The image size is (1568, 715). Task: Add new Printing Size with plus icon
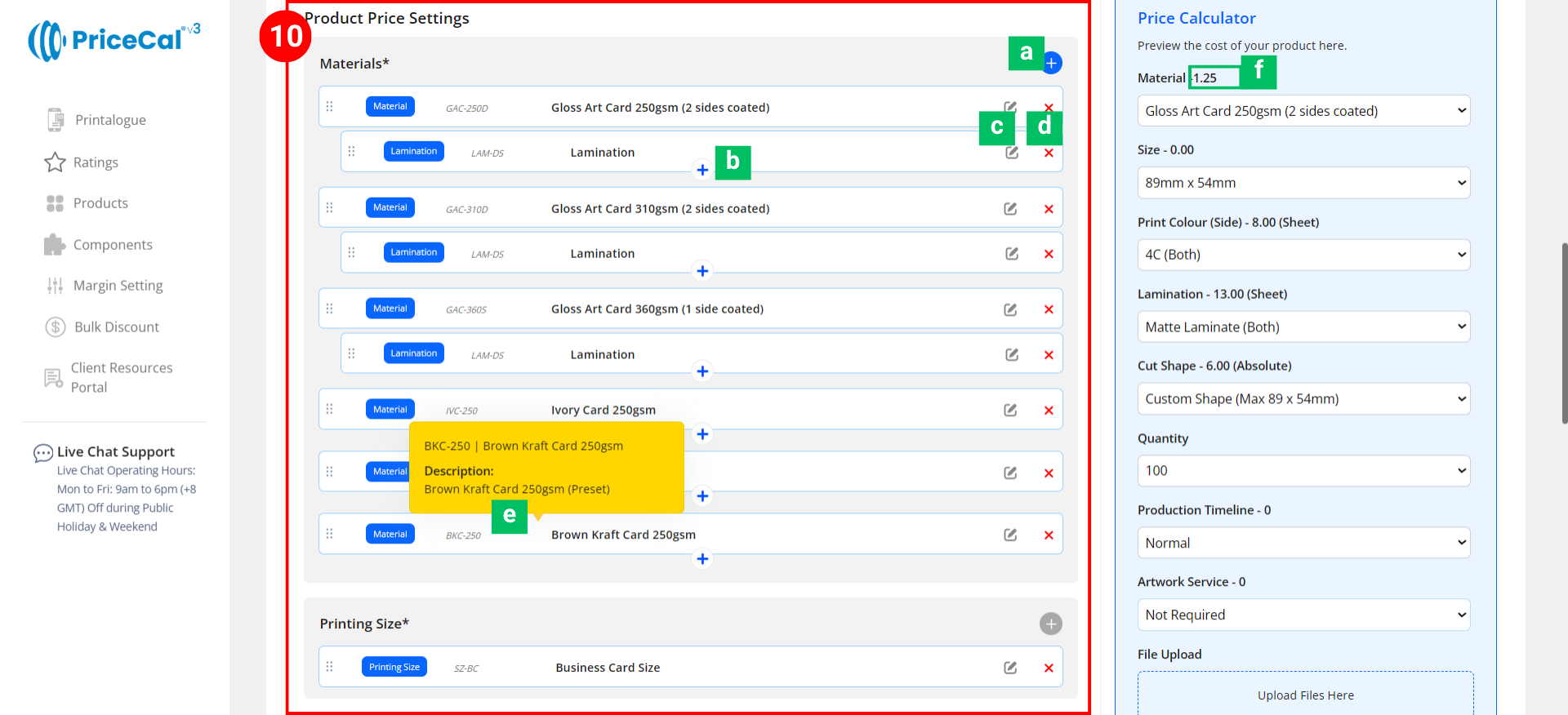point(1050,624)
